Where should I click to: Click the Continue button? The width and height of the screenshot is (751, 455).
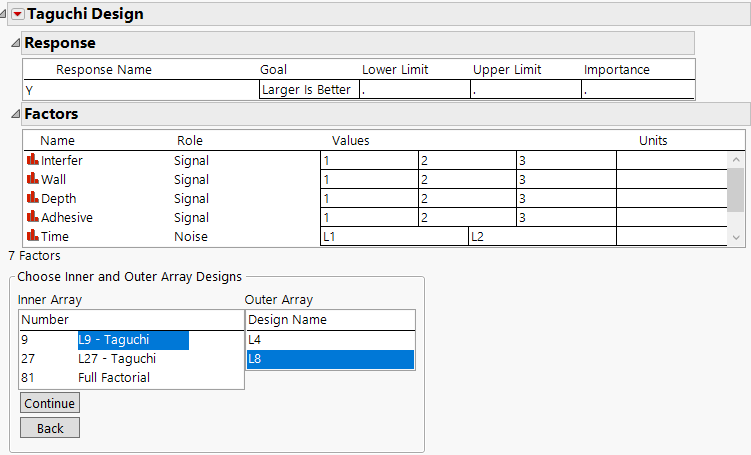(50, 403)
